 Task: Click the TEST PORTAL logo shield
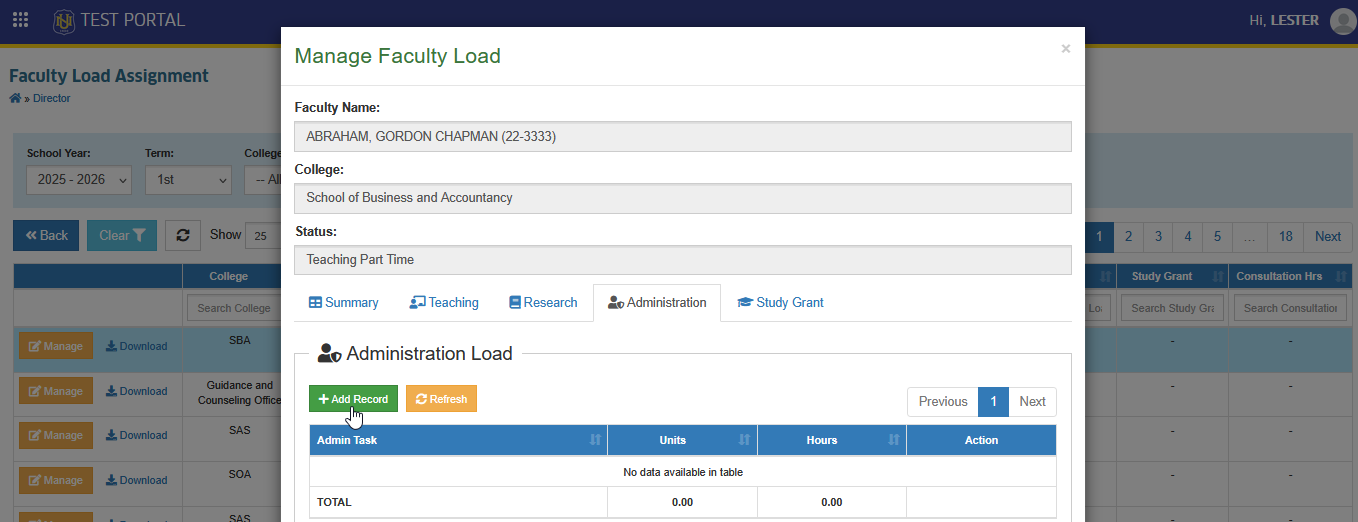[64, 20]
